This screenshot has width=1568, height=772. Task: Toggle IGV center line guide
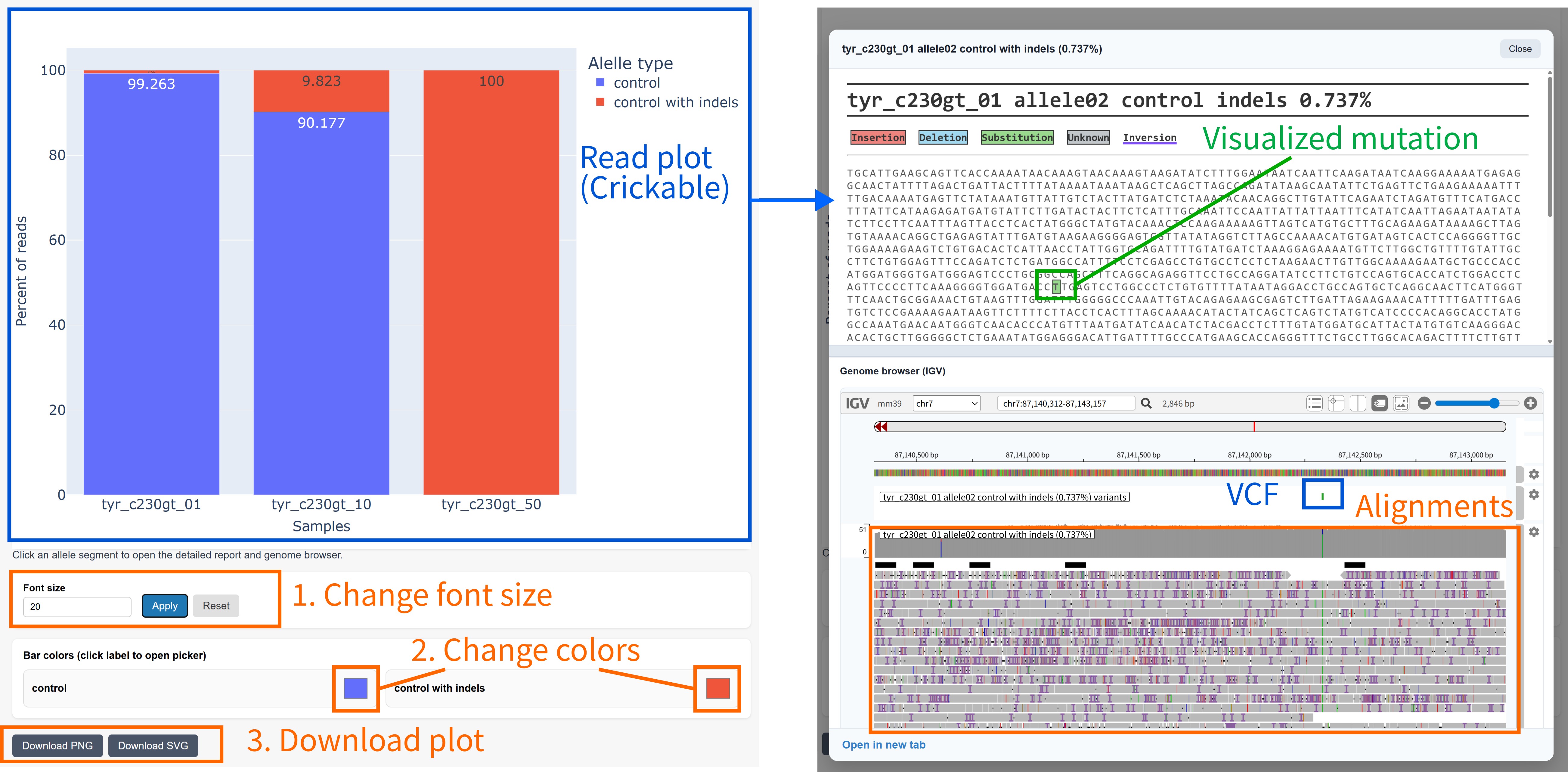click(1357, 403)
